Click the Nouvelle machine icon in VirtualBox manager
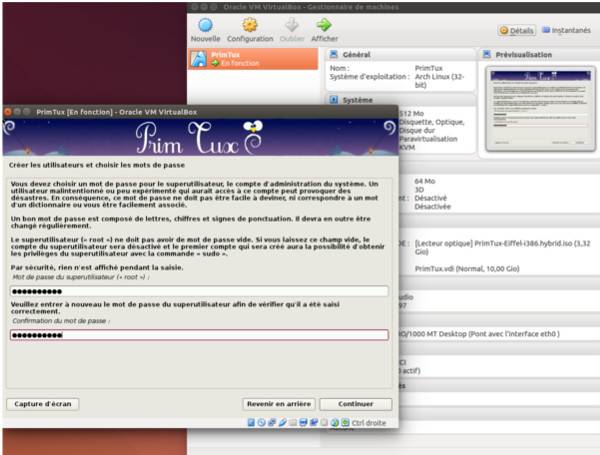The height and width of the screenshot is (455, 600). tap(205, 25)
